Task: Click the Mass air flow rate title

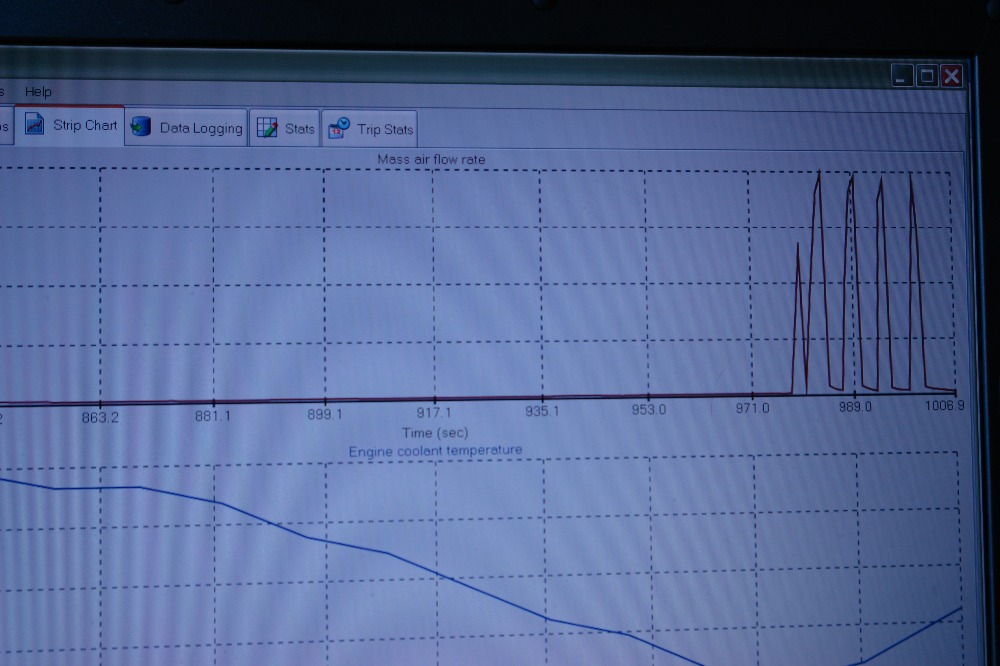Action: click(431, 159)
